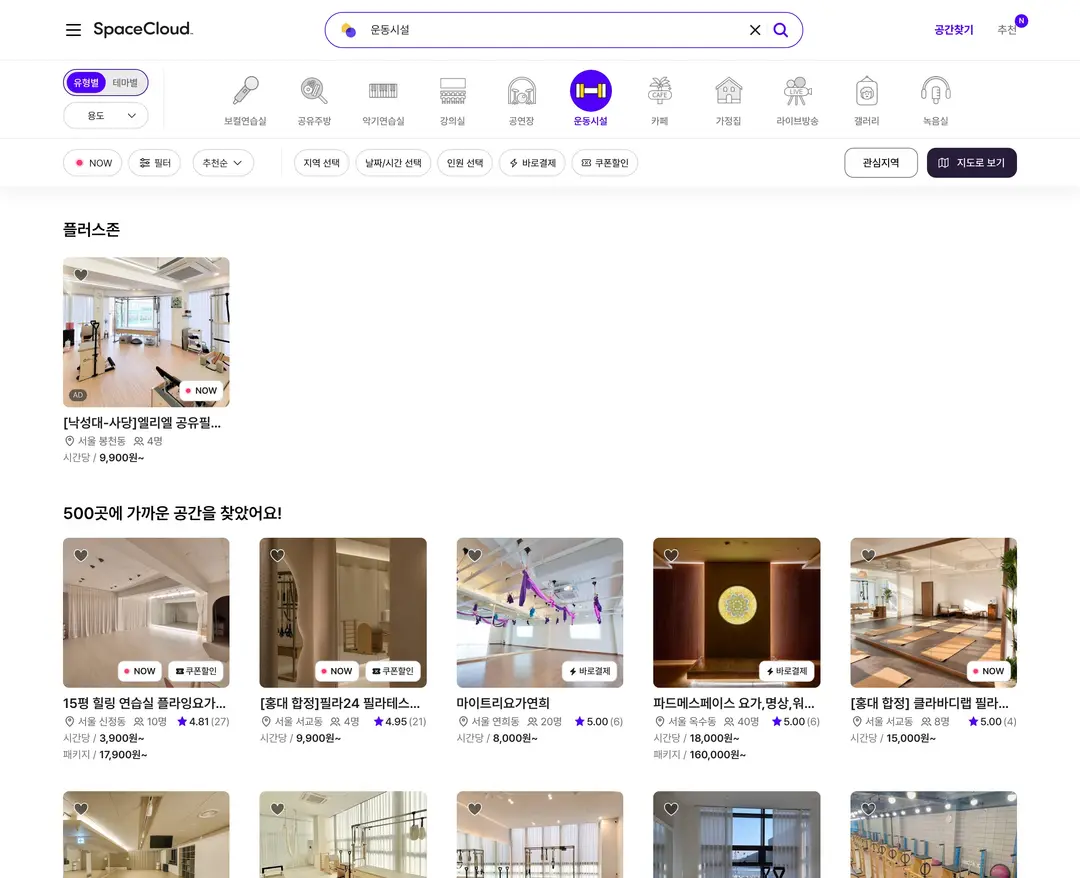Expand the 용도 dropdown

point(105,116)
